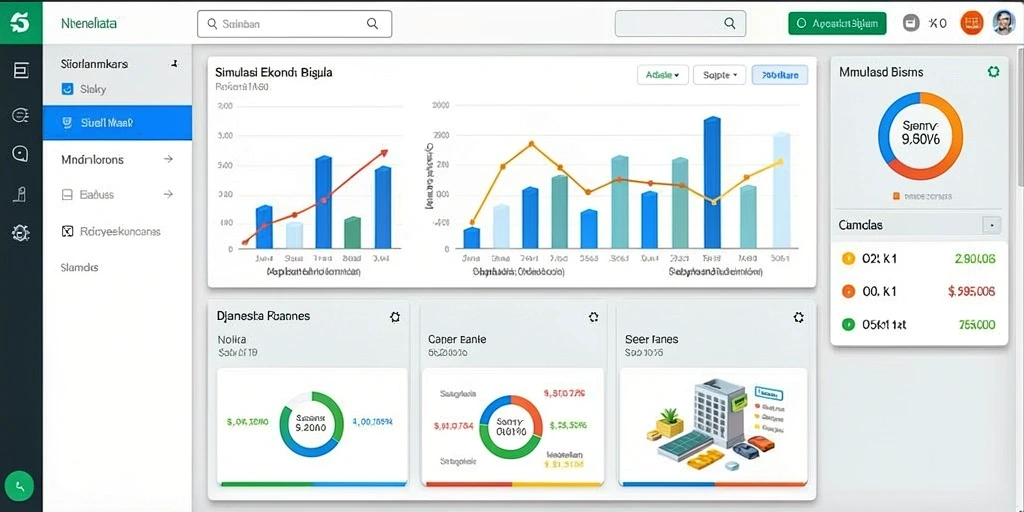Click the green phone button at bottom left
Image resolution: width=1024 pixels, height=512 pixels.
(x=21, y=487)
